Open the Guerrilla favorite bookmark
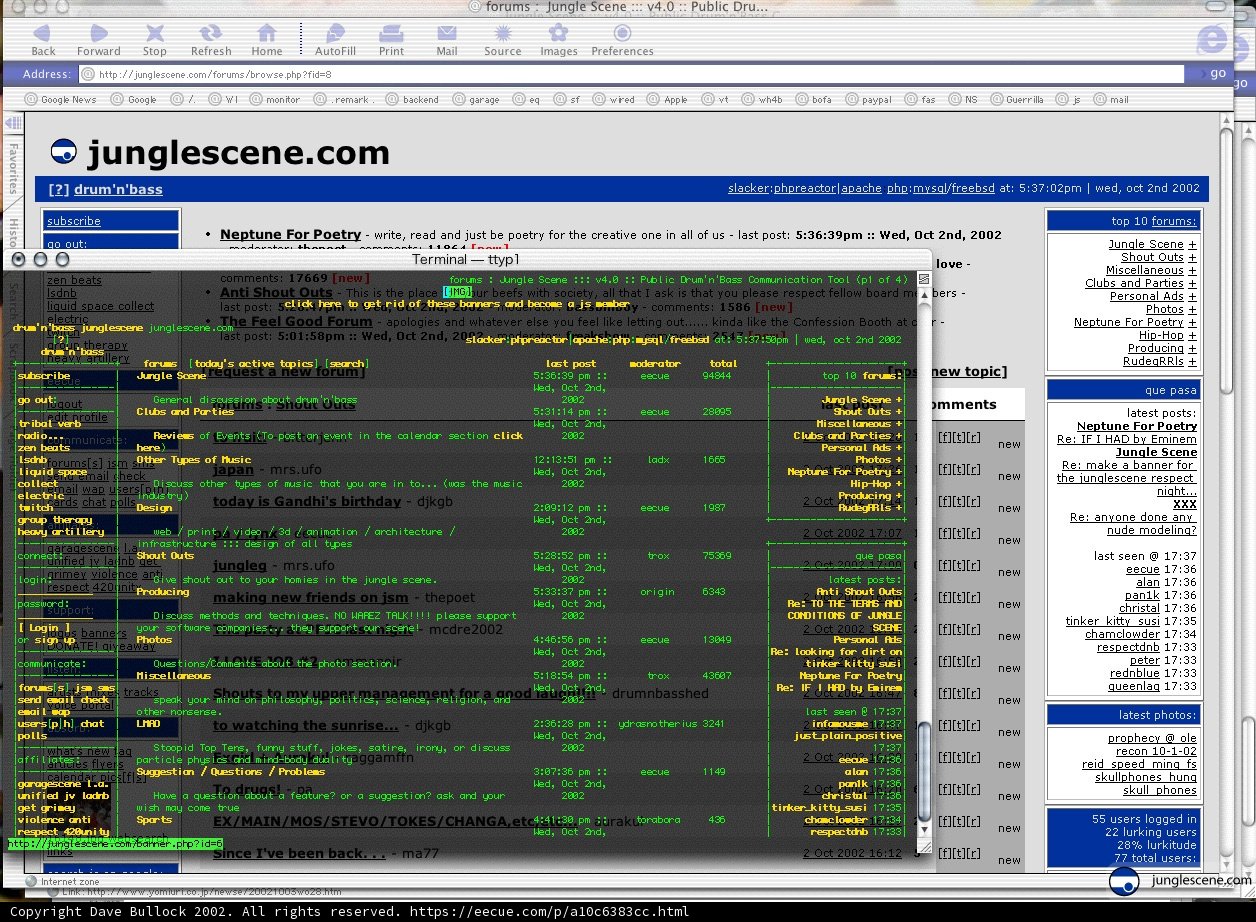Viewport: 1256px width, 922px height. pos(1017,100)
